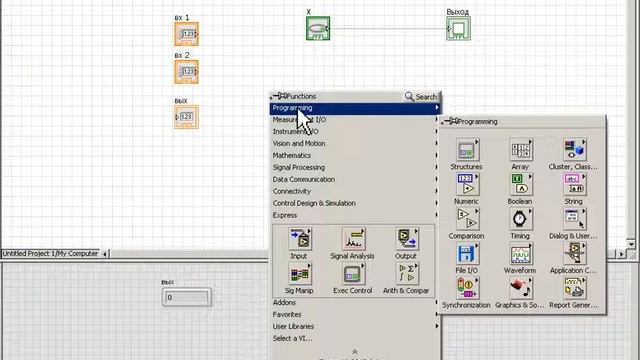Viewport: 640px width, 360px height.
Task: Open the File I/O palette
Action: (467, 254)
